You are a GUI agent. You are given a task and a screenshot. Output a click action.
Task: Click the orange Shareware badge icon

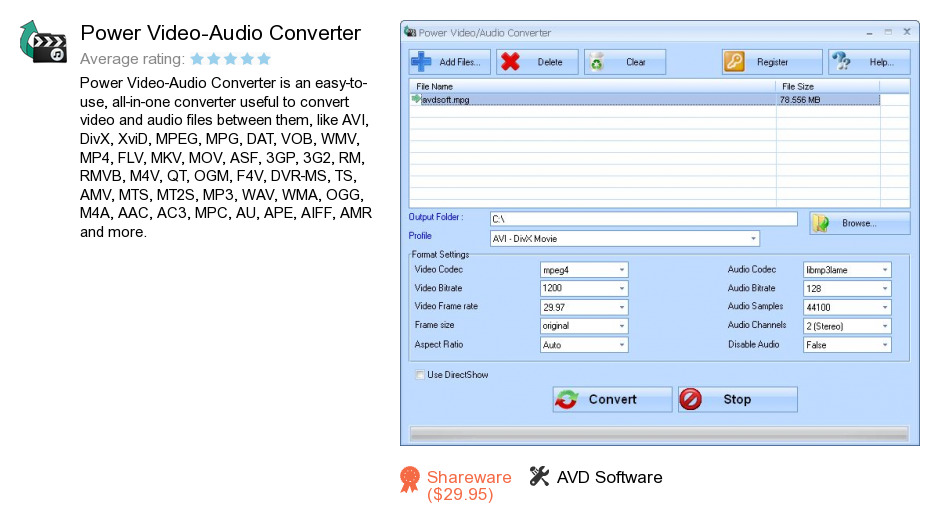[410, 480]
